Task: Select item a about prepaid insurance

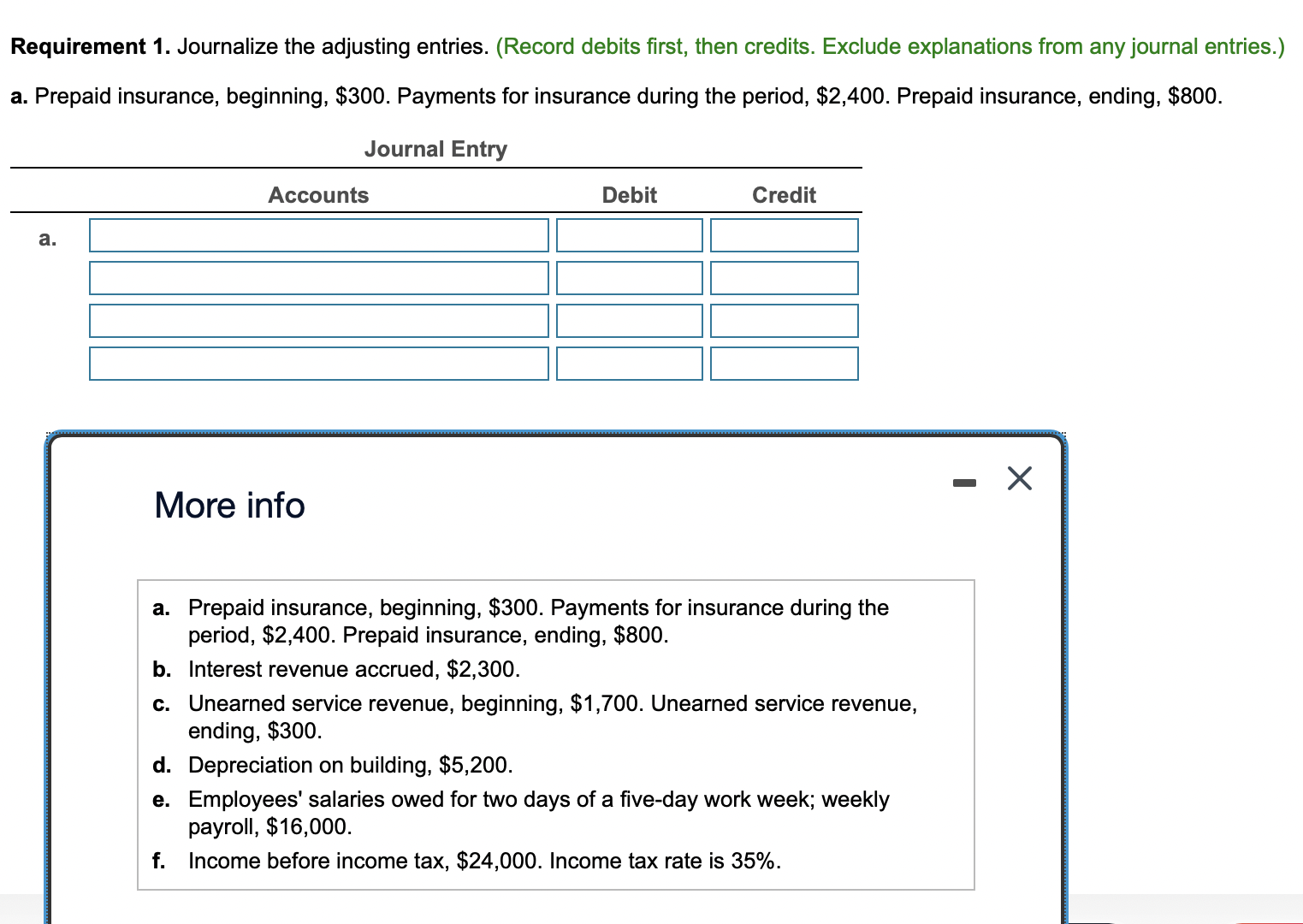Action: (x=538, y=621)
